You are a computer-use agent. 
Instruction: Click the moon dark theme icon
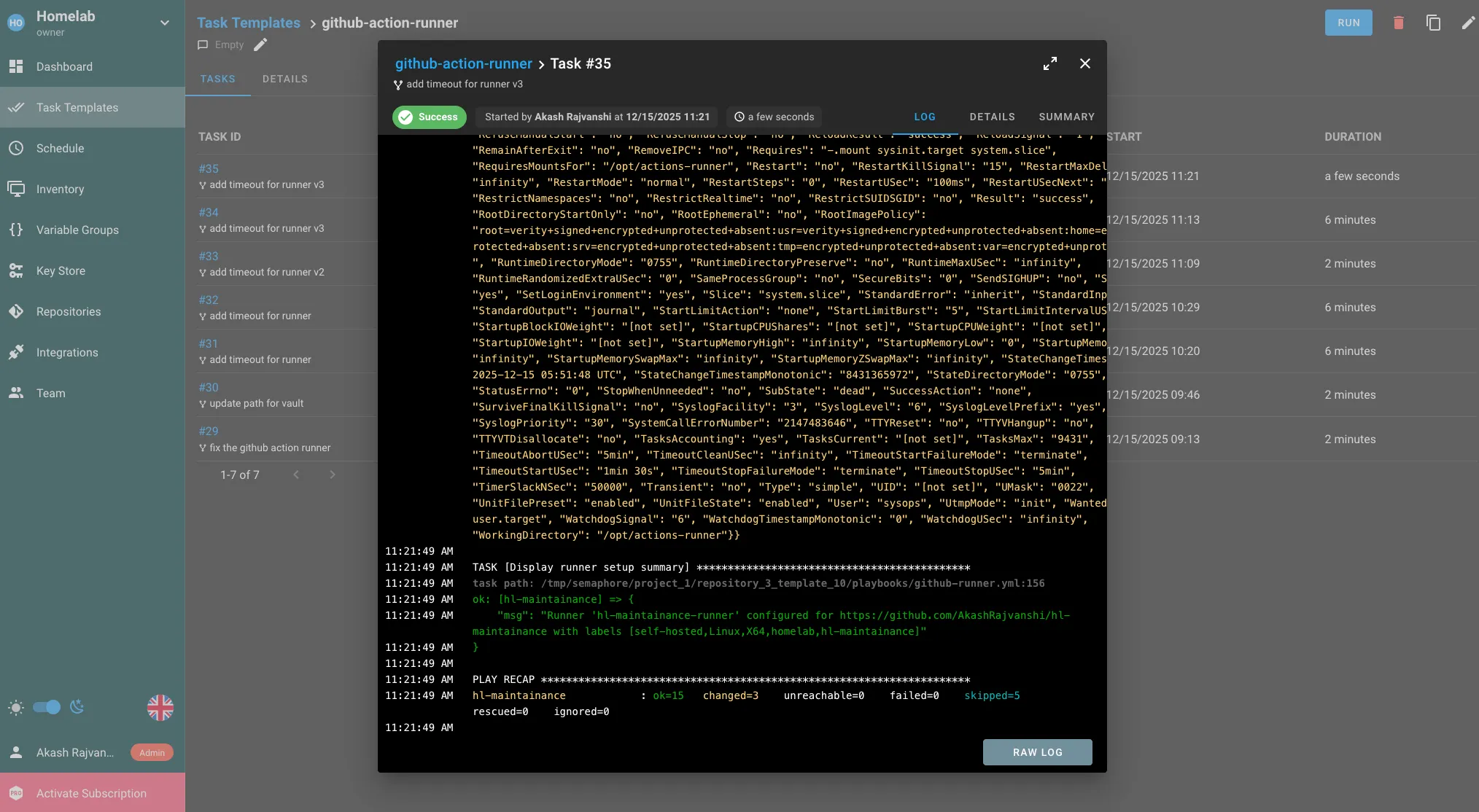[x=77, y=707]
